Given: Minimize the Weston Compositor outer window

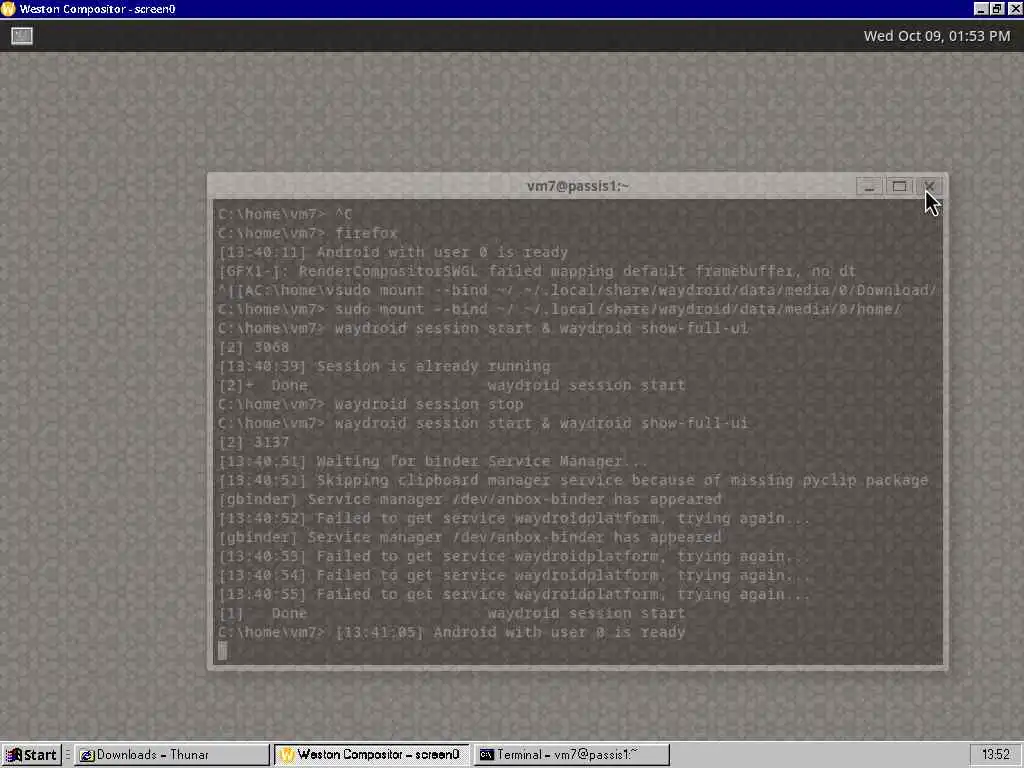Looking at the screenshot, I should click(x=981, y=8).
